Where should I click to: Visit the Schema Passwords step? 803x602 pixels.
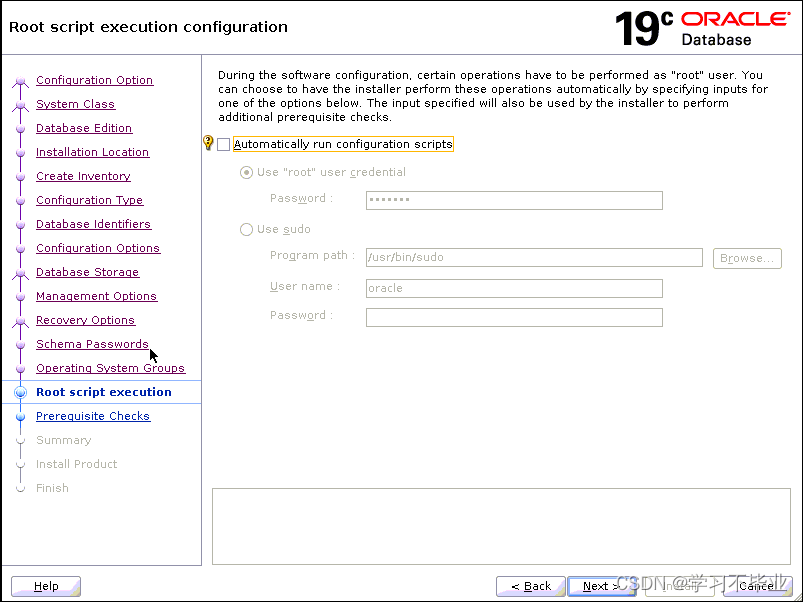point(92,344)
